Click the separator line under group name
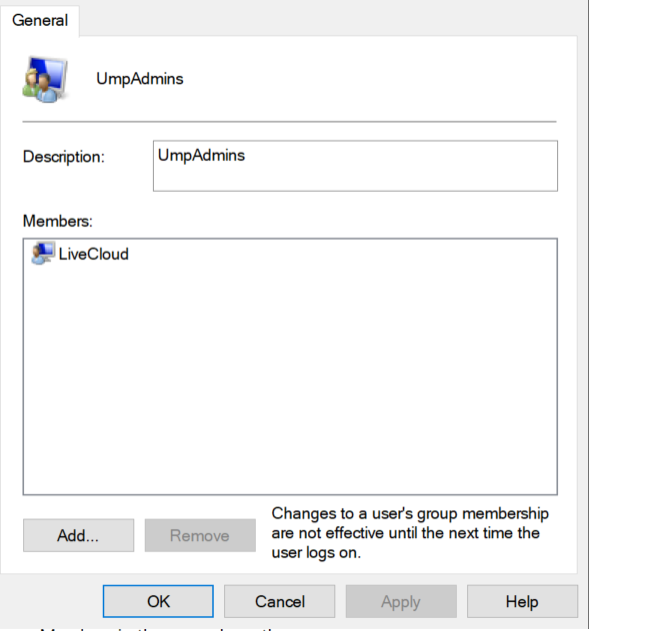The width and height of the screenshot is (671, 631). (290, 121)
